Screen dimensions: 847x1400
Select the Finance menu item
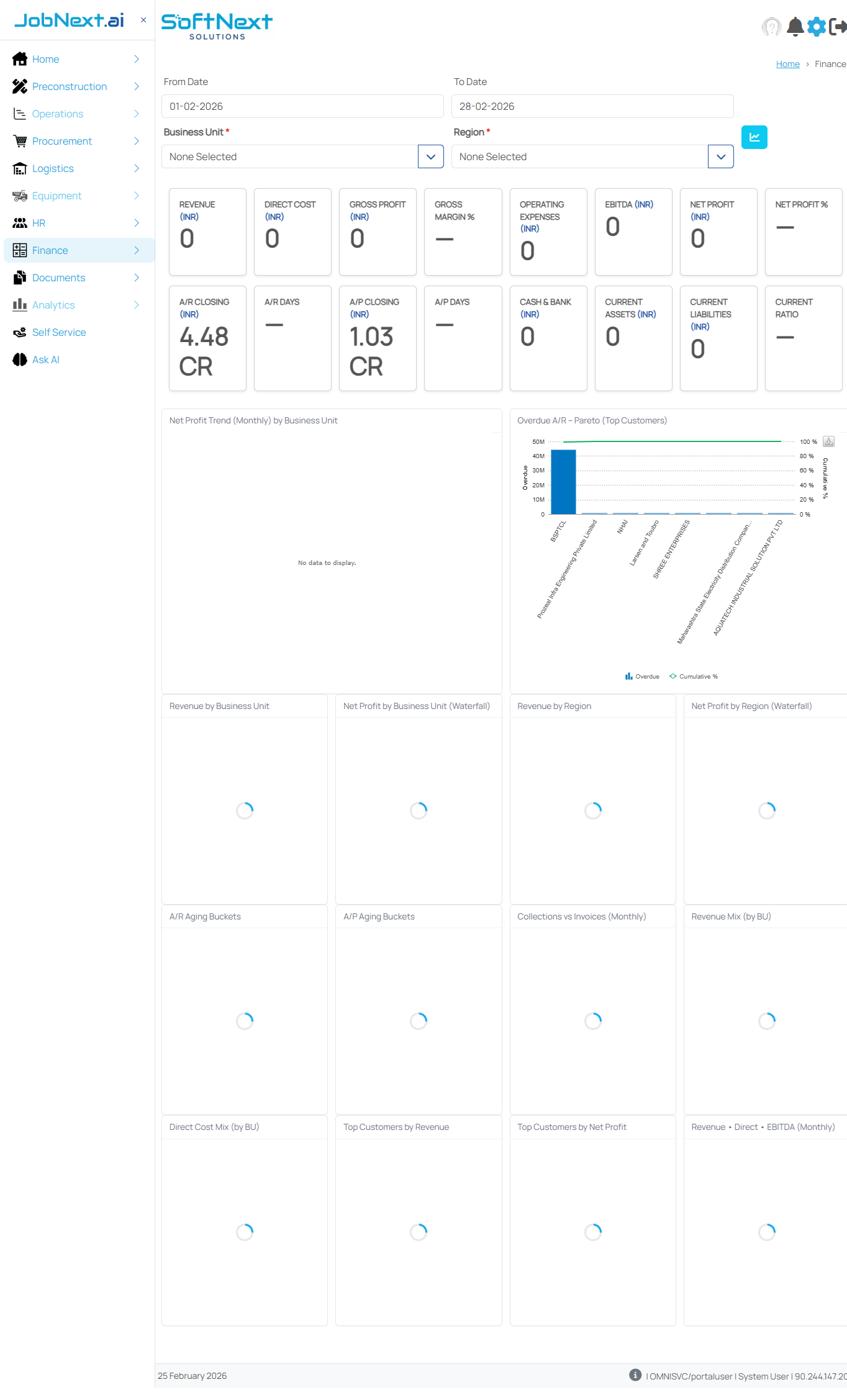point(79,250)
